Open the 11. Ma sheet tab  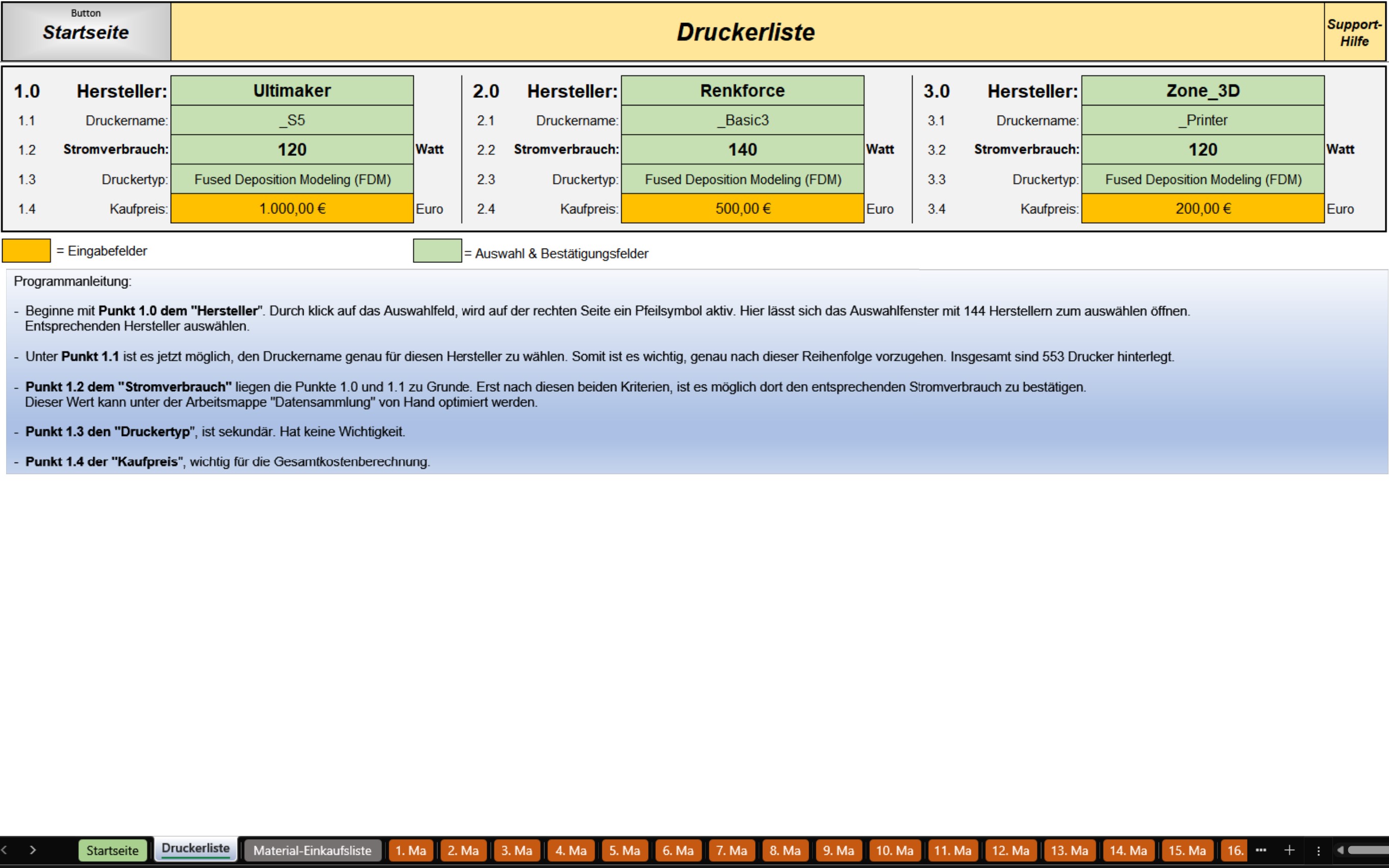(x=953, y=850)
